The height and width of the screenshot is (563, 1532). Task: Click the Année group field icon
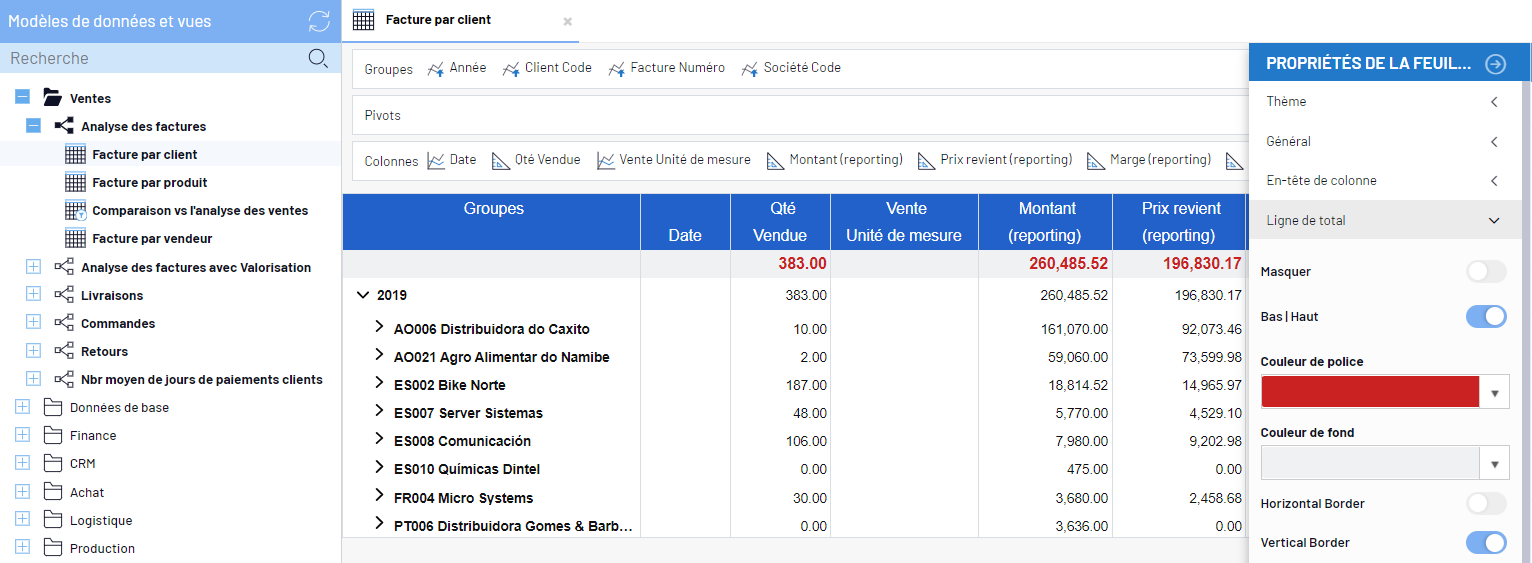click(436, 69)
